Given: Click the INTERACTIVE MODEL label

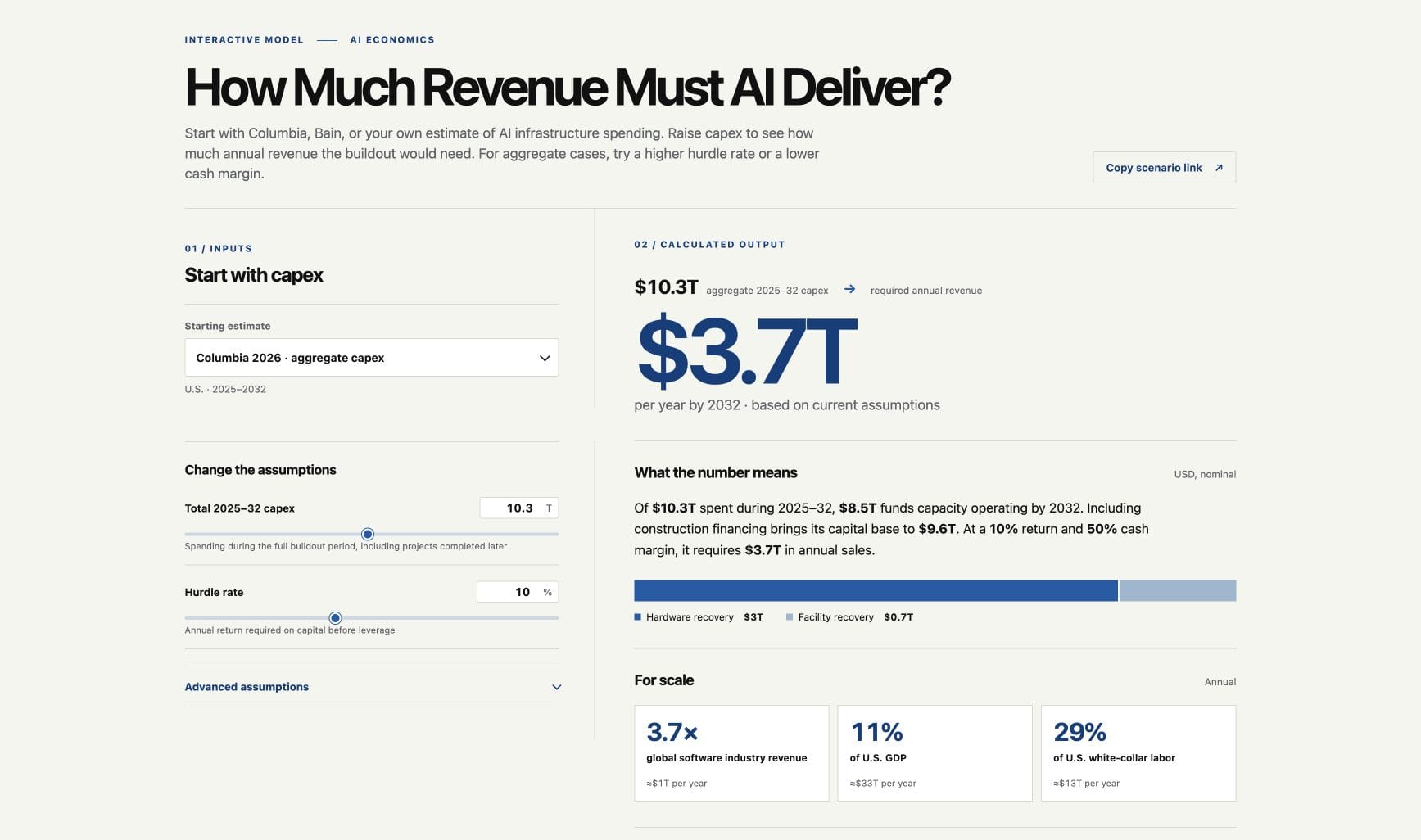Looking at the screenshot, I should 244,40.
